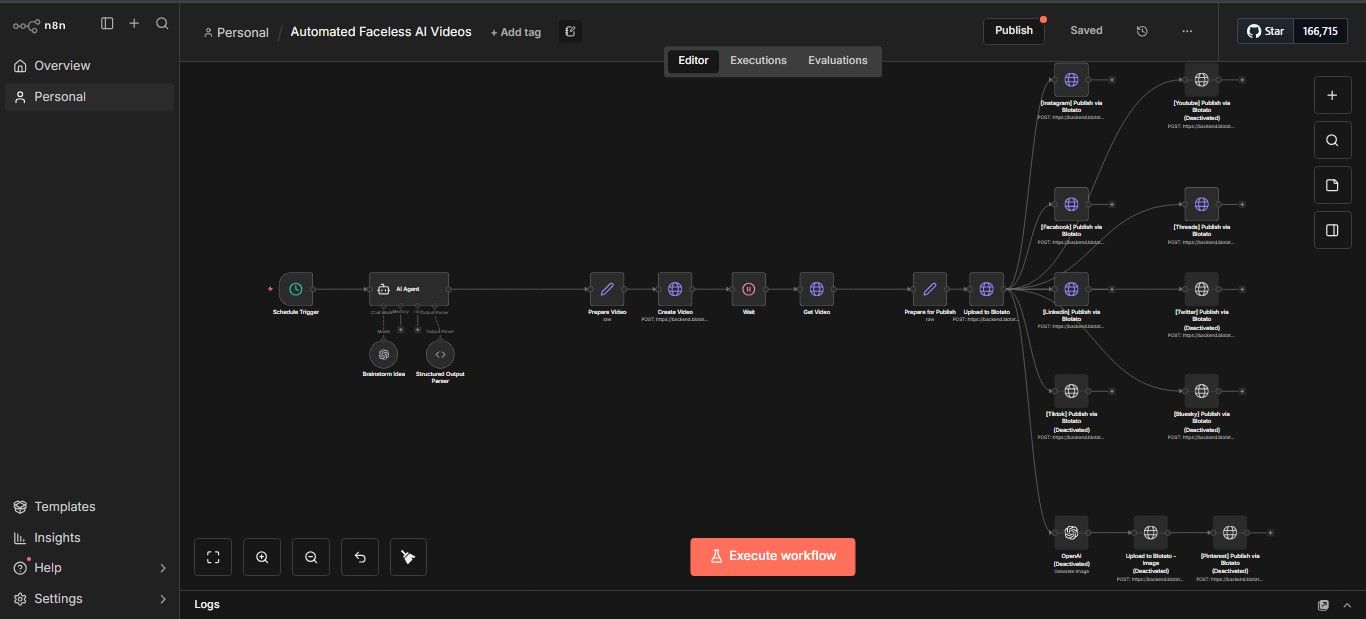Select the [Threads] Publish via Blotato node
Viewport: 1366px width, 619px height.
(x=1202, y=204)
